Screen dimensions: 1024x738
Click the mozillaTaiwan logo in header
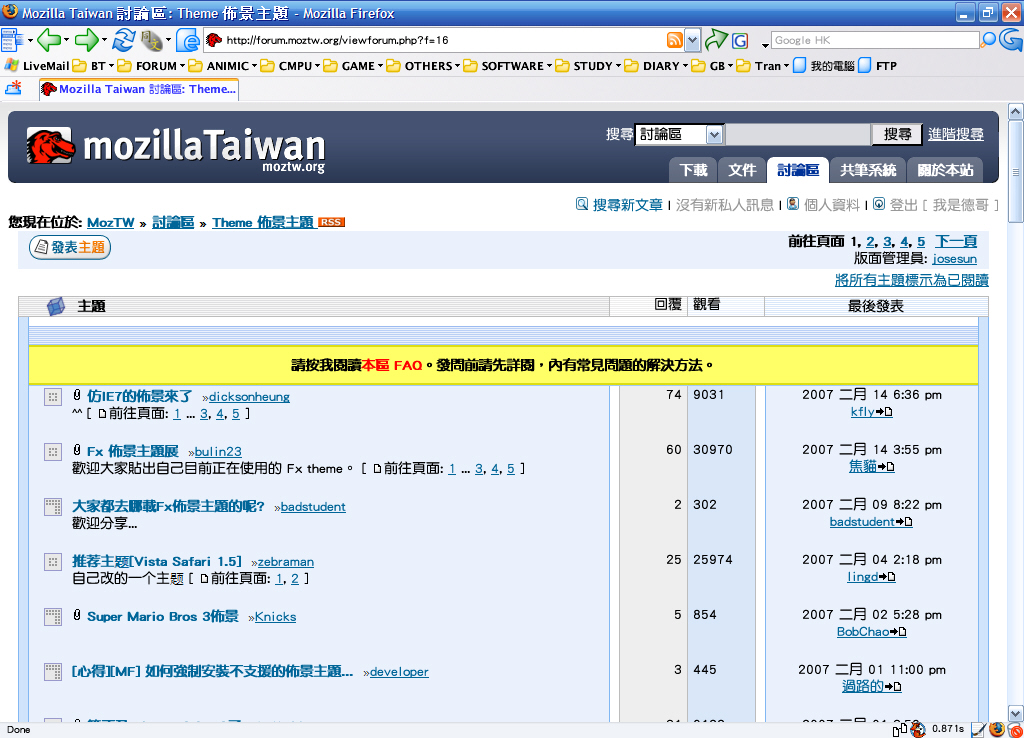tap(176, 148)
